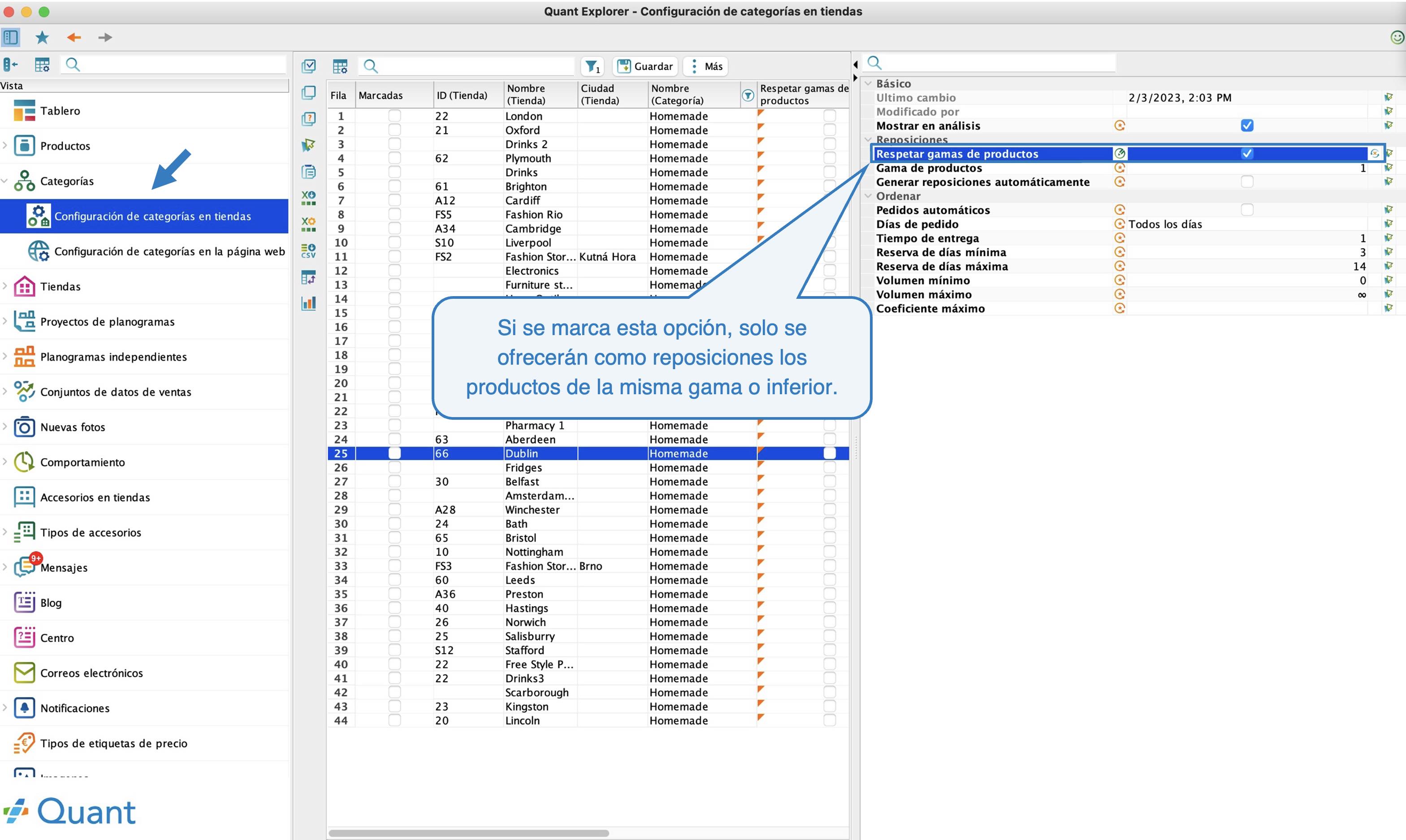Viewport: 1406px width, 840px height.
Task: Click the left sidebar search field
Action: [174, 65]
